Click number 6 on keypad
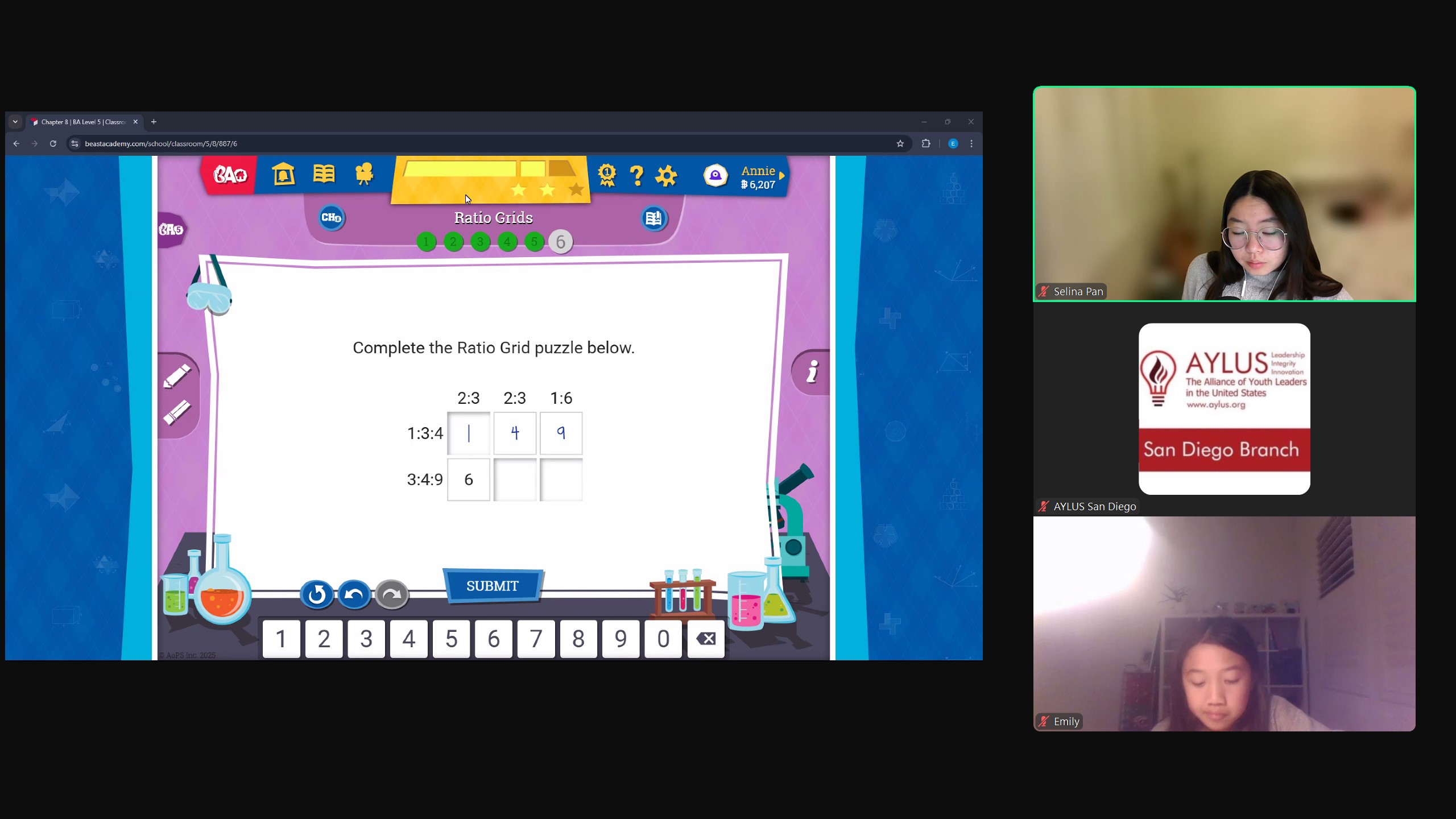 pyautogui.click(x=494, y=639)
